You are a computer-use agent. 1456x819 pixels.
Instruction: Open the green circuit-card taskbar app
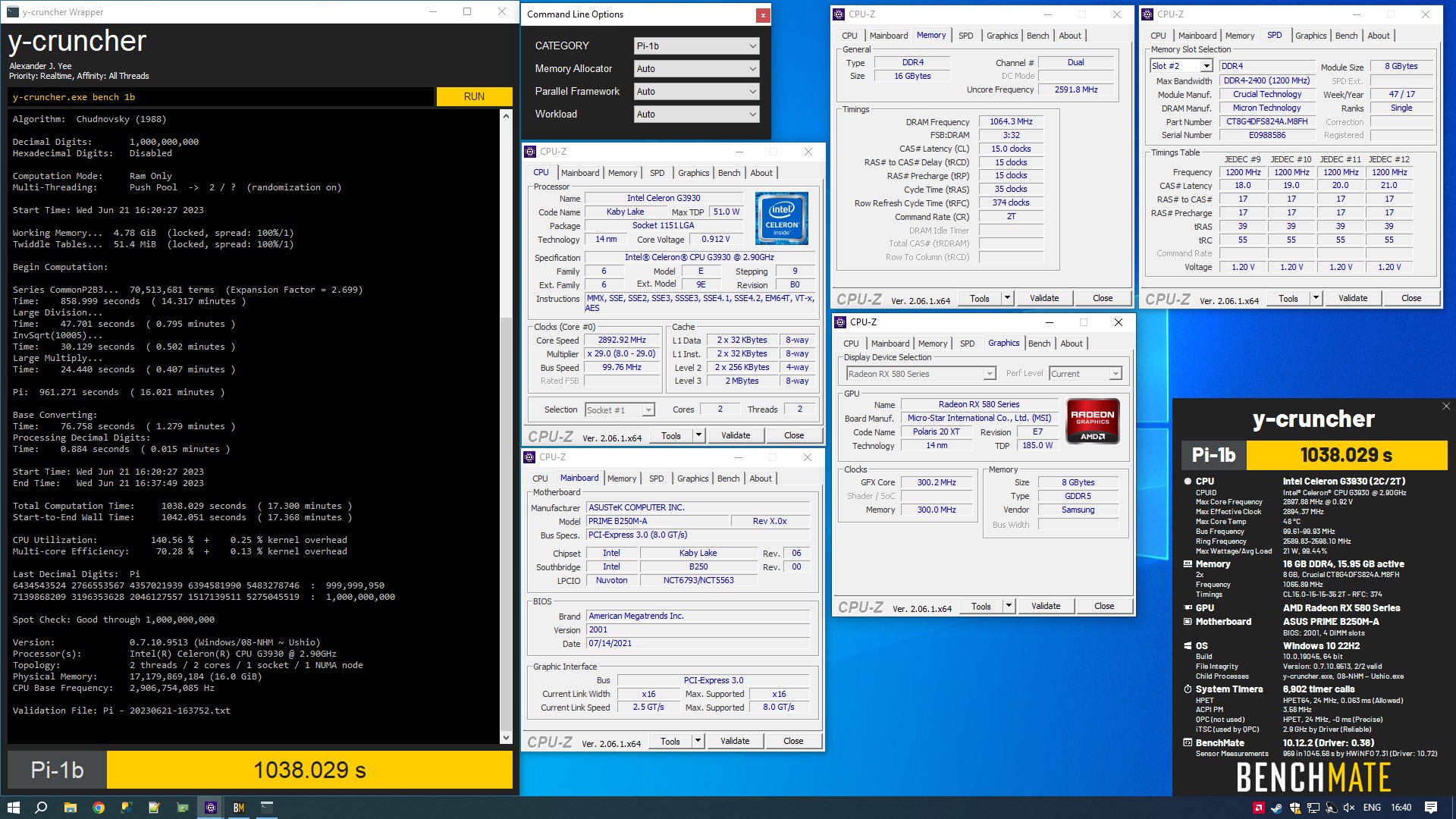pos(182,808)
